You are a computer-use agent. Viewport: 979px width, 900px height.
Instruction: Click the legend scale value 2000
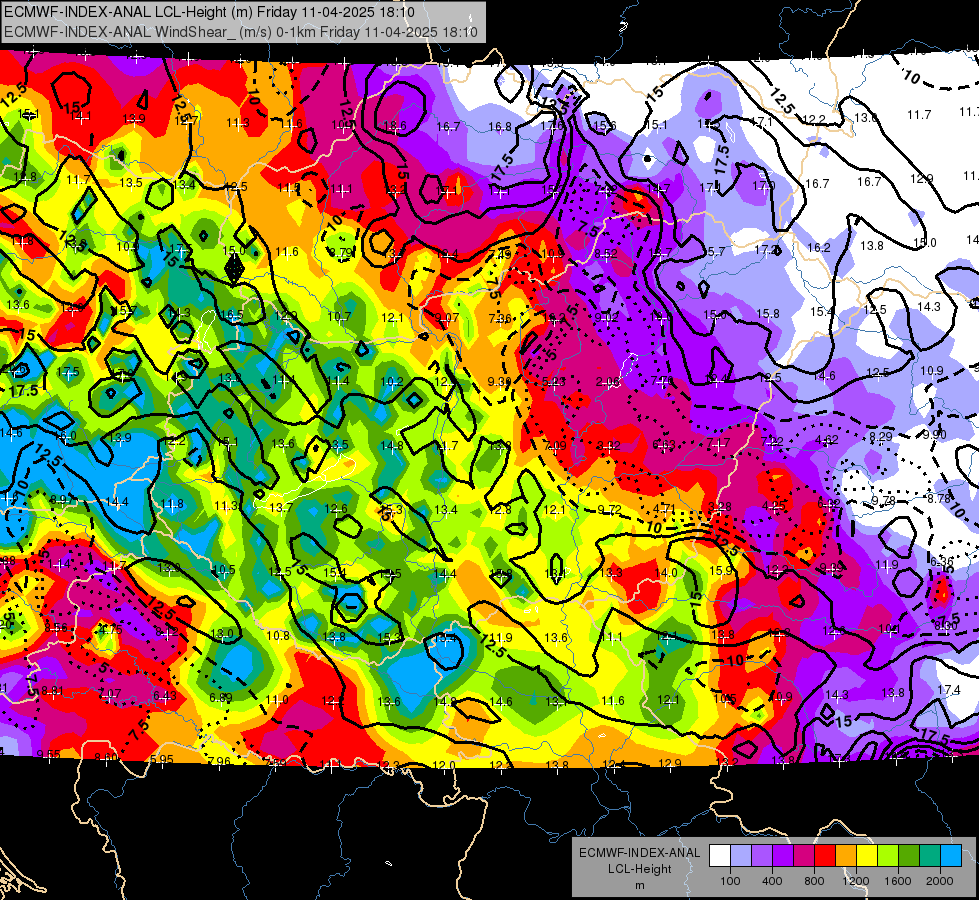coord(940,881)
